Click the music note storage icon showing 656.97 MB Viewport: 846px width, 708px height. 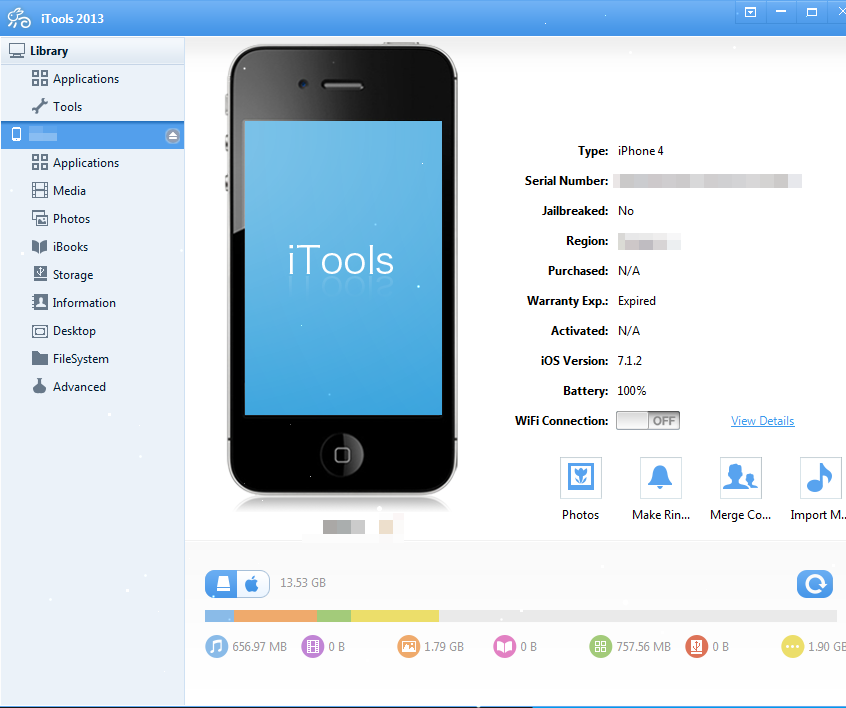pos(216,647)
